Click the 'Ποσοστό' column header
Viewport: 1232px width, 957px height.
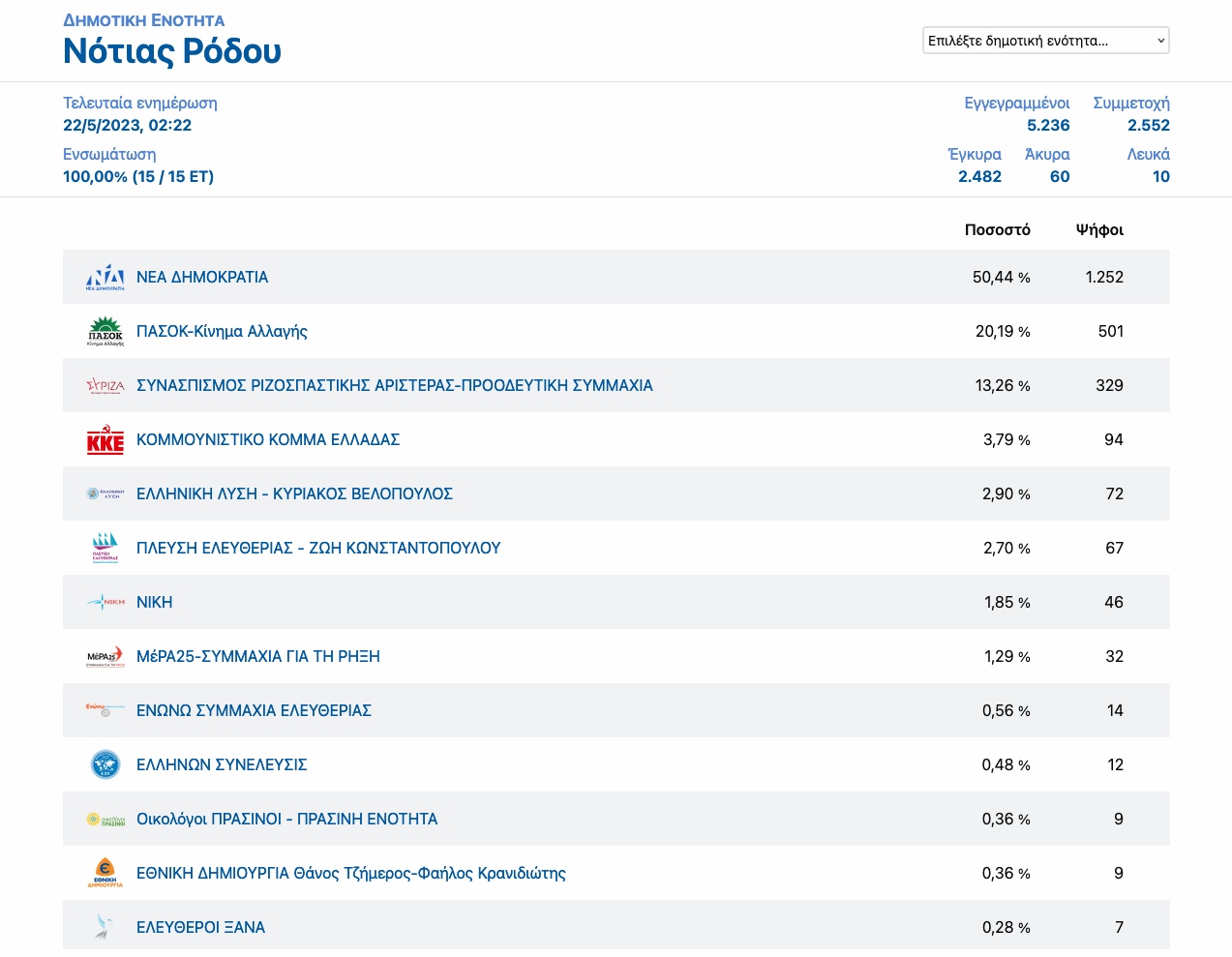(998, 229)
